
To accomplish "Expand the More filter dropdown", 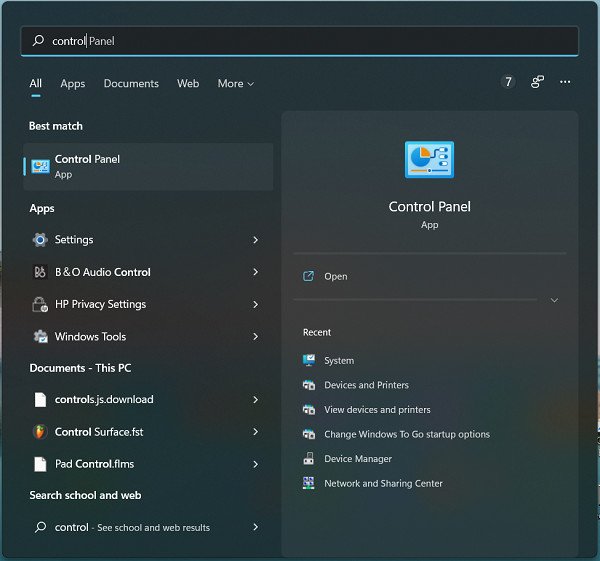I will pyautogui.click(x=236, y=84).
